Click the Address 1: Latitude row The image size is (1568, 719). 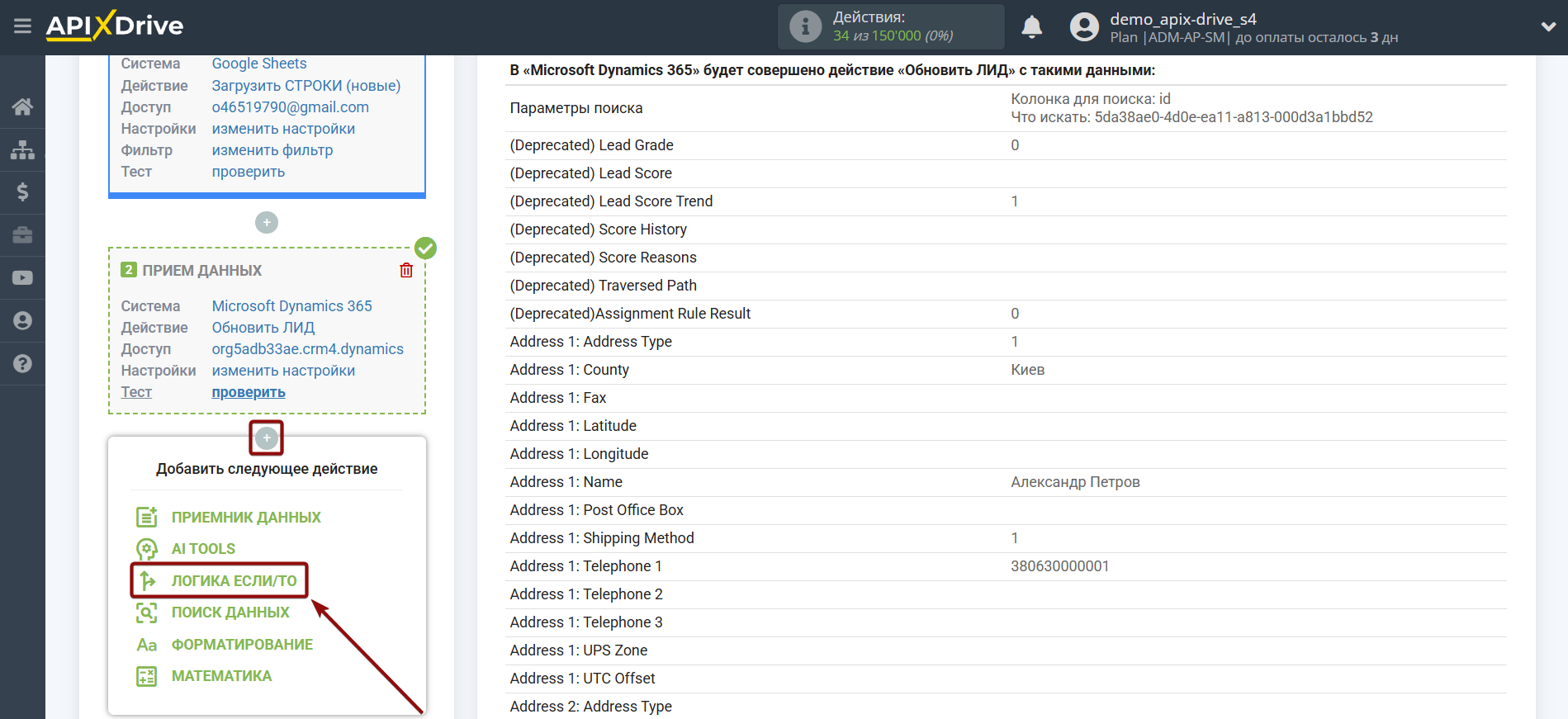point(1006,426)
